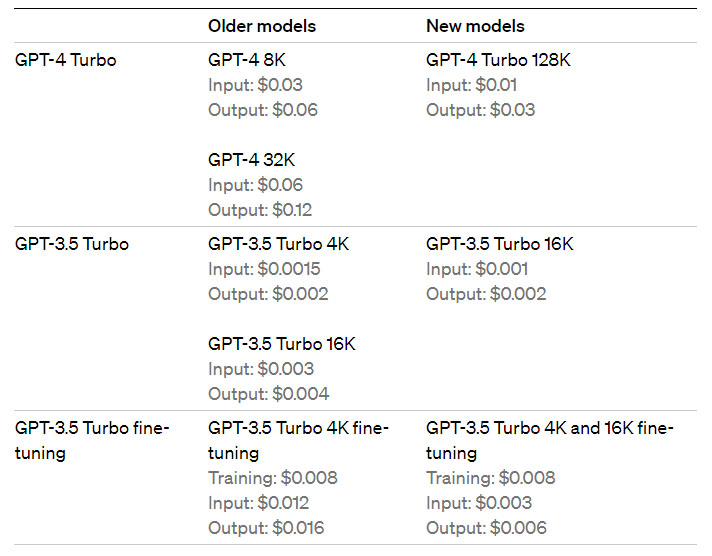Select the "GPT-4 Turbo" row label
The height and width of the screenshot is (556, 712).
pos(65,60)
